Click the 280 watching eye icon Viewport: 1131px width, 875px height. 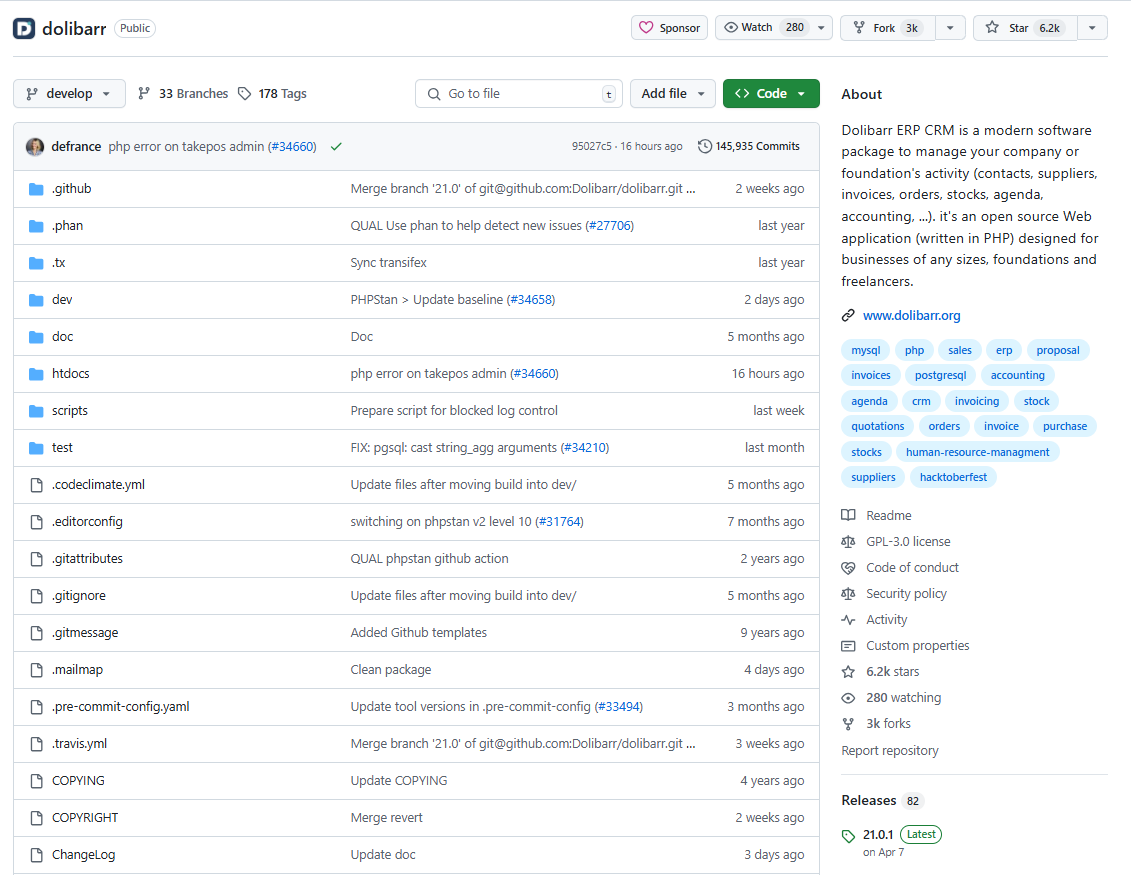pyautogui.click(x=848, y=698)
